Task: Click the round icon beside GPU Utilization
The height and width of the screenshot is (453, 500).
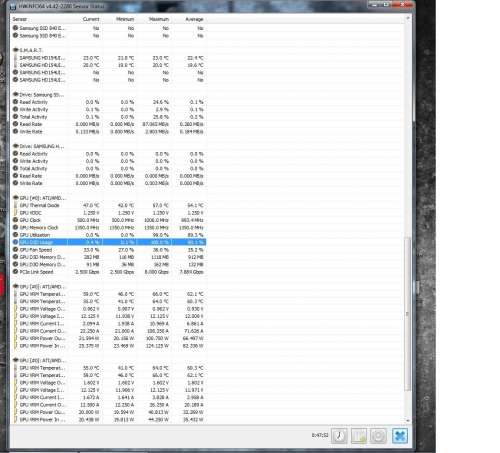Action: pyautogui.click(x=15, y=235)
